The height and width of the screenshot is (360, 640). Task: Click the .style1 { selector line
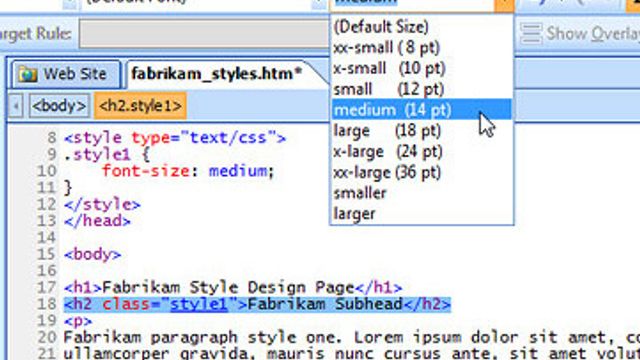107,155
